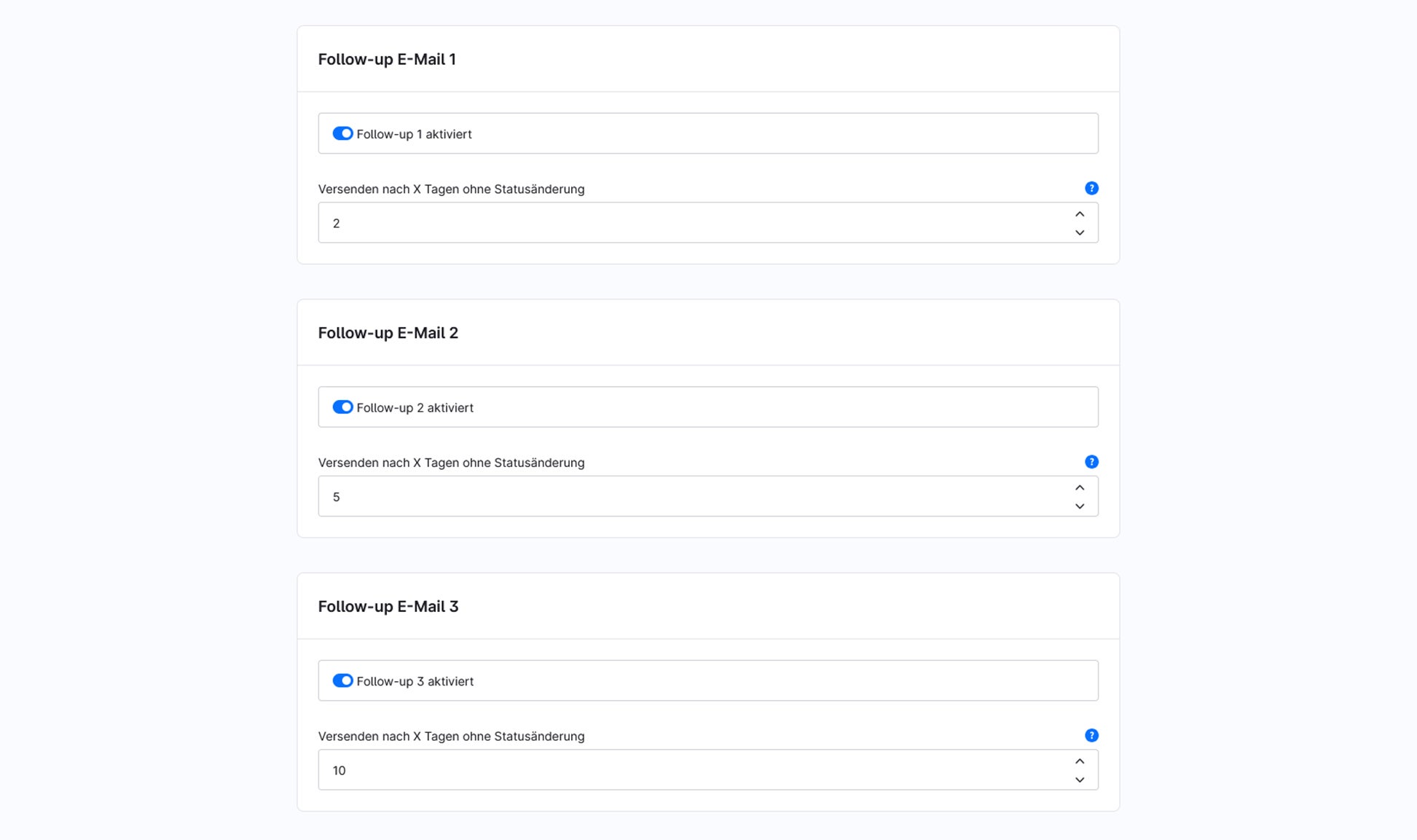Click Versenden nach X Tagen label in Follow-up 3

click(451, 737)
